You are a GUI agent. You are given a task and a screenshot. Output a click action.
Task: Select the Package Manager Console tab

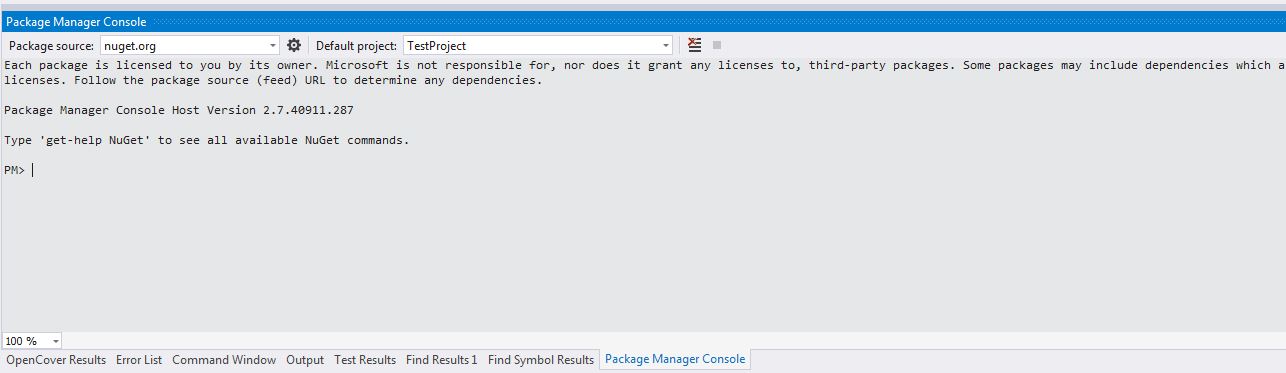pyautogui.click(x=675, y=360)
